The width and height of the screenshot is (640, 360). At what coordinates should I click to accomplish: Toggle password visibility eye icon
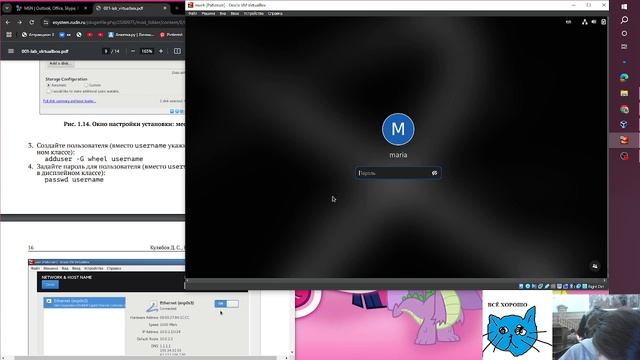click(x=435, y=173)
